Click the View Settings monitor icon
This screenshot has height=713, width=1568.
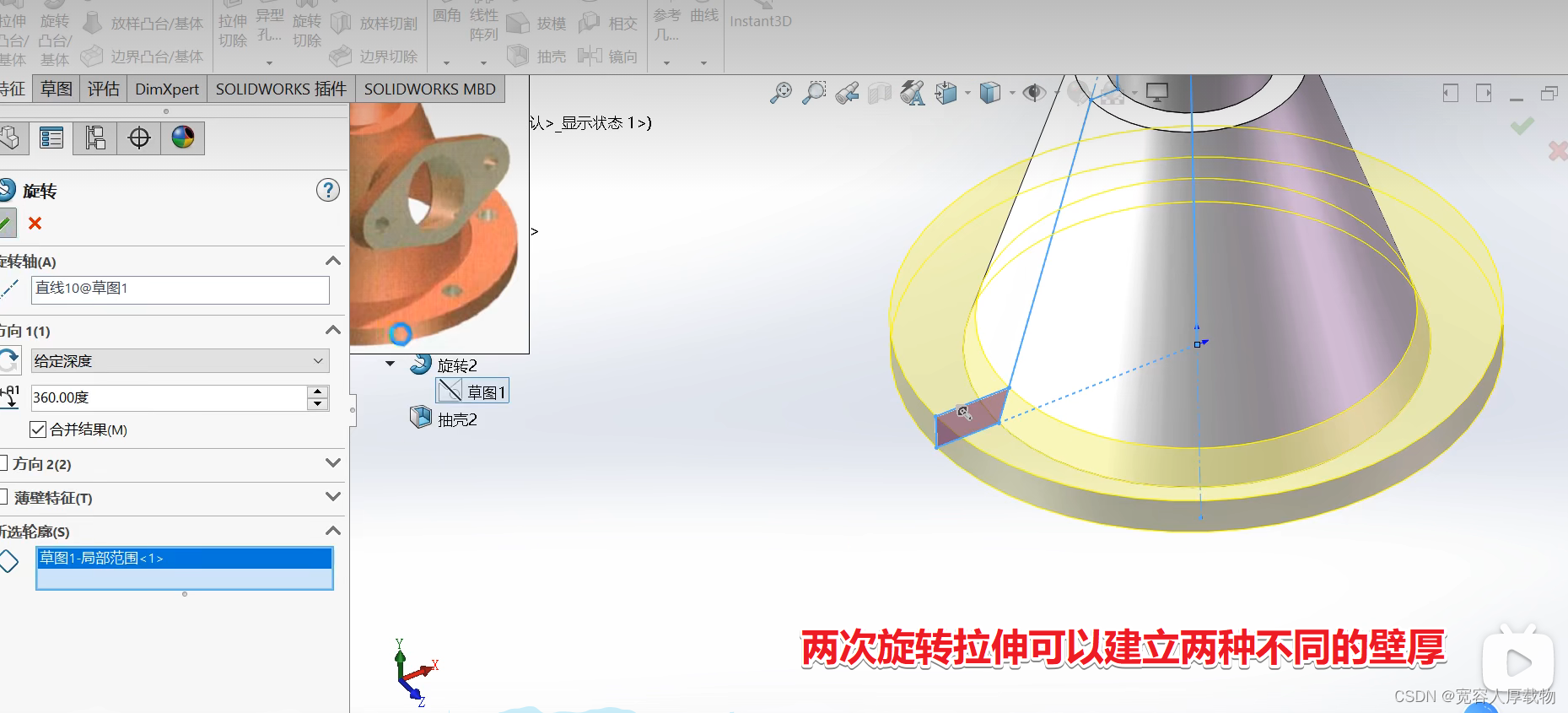[1156, 93]
